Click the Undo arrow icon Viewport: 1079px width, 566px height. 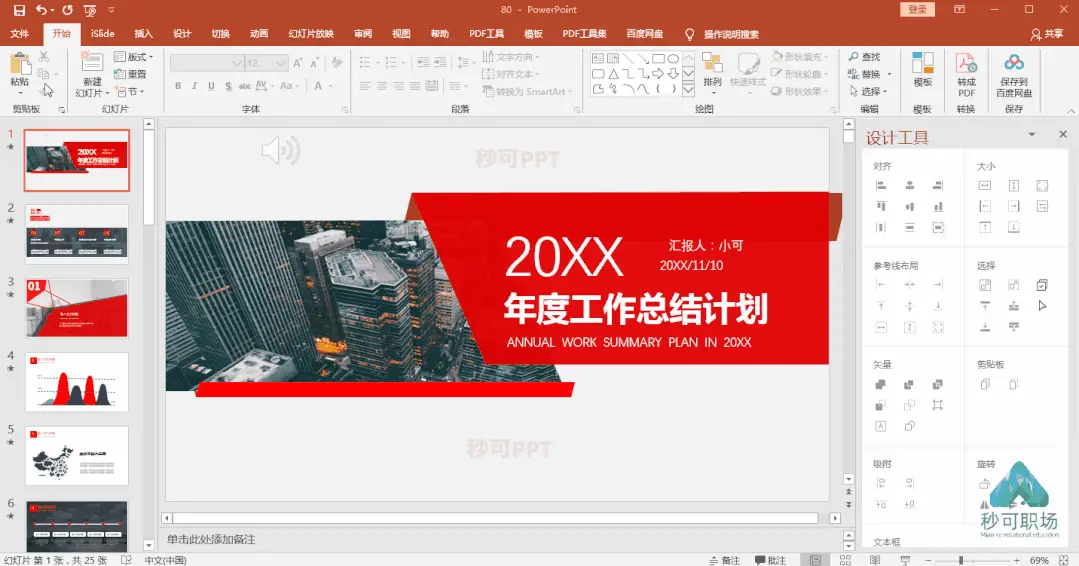(x=41, y=10)
